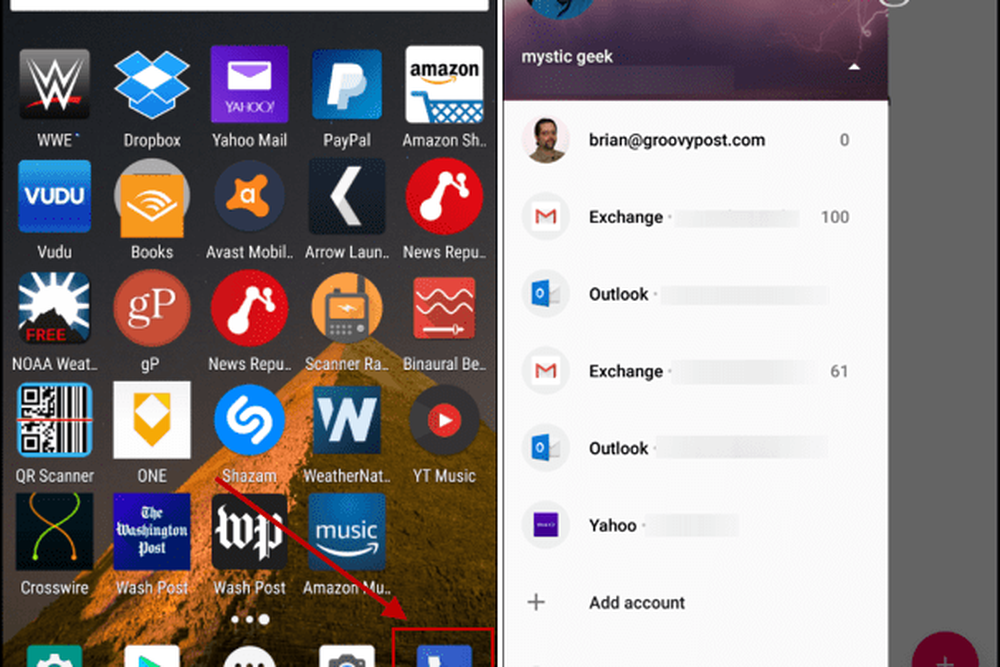This screenshot has width=1000, height=667.
Task: Open the WeatherNation app
Action: pyautogui.click(x=346, y=420)
